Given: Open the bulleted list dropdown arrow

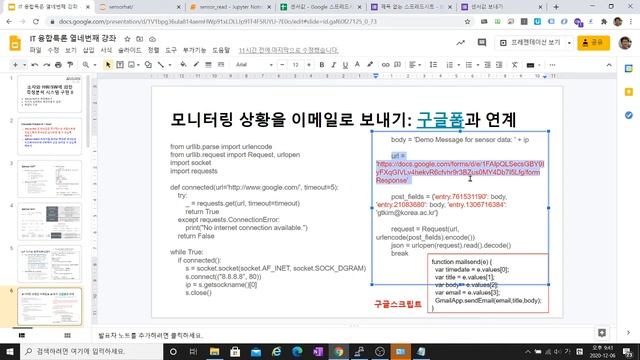Looking at the screenshot, I should pyautogui.click(x=478, y=65).
